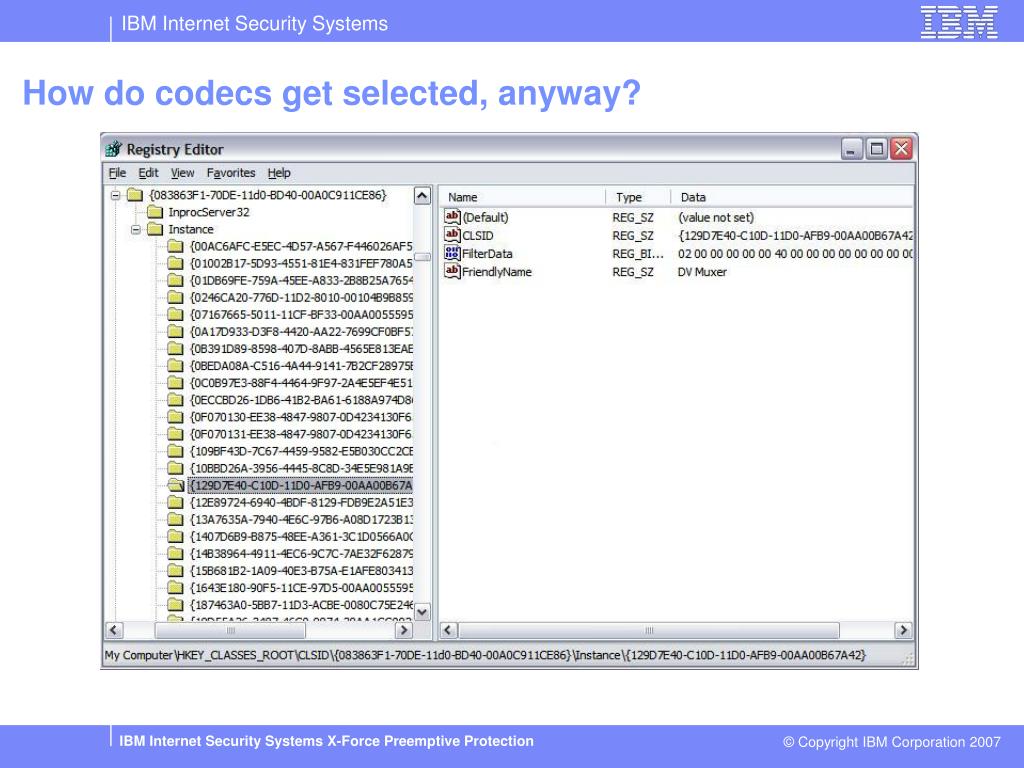This screenshot has width=1024, height=768.
Task: Click the FriendlyName string value icon
Action: [452, 272]
